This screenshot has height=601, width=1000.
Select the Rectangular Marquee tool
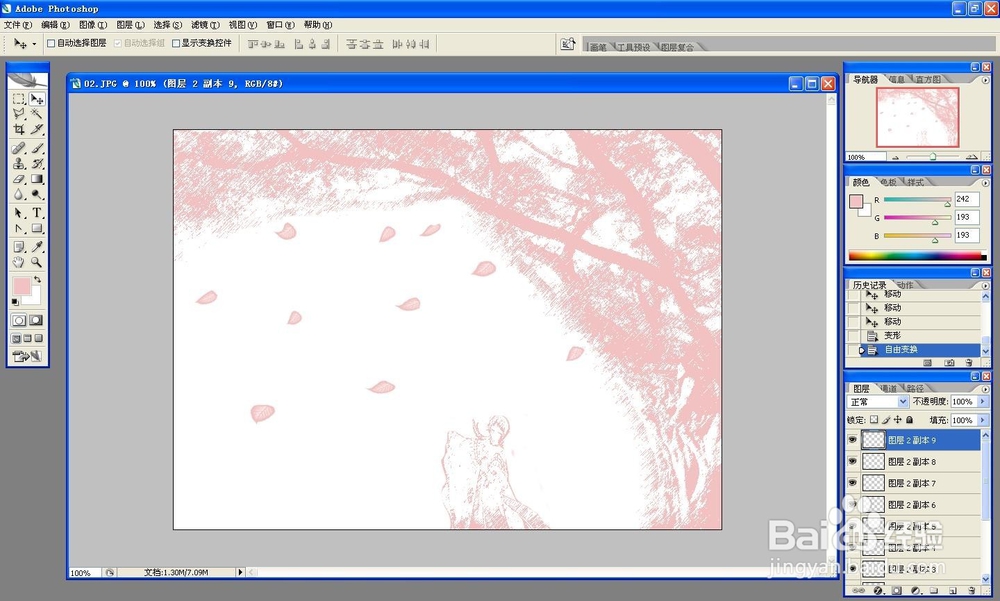(19, 99)
